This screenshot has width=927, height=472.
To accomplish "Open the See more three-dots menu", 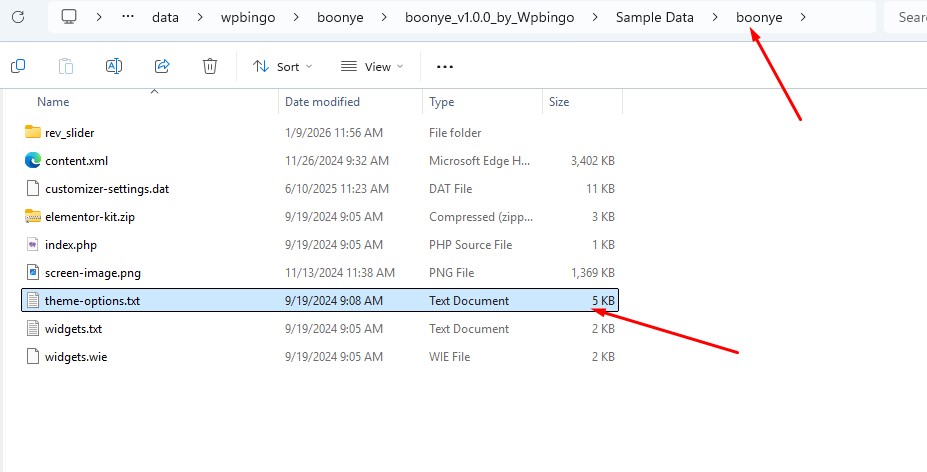I will coord(445,67).
